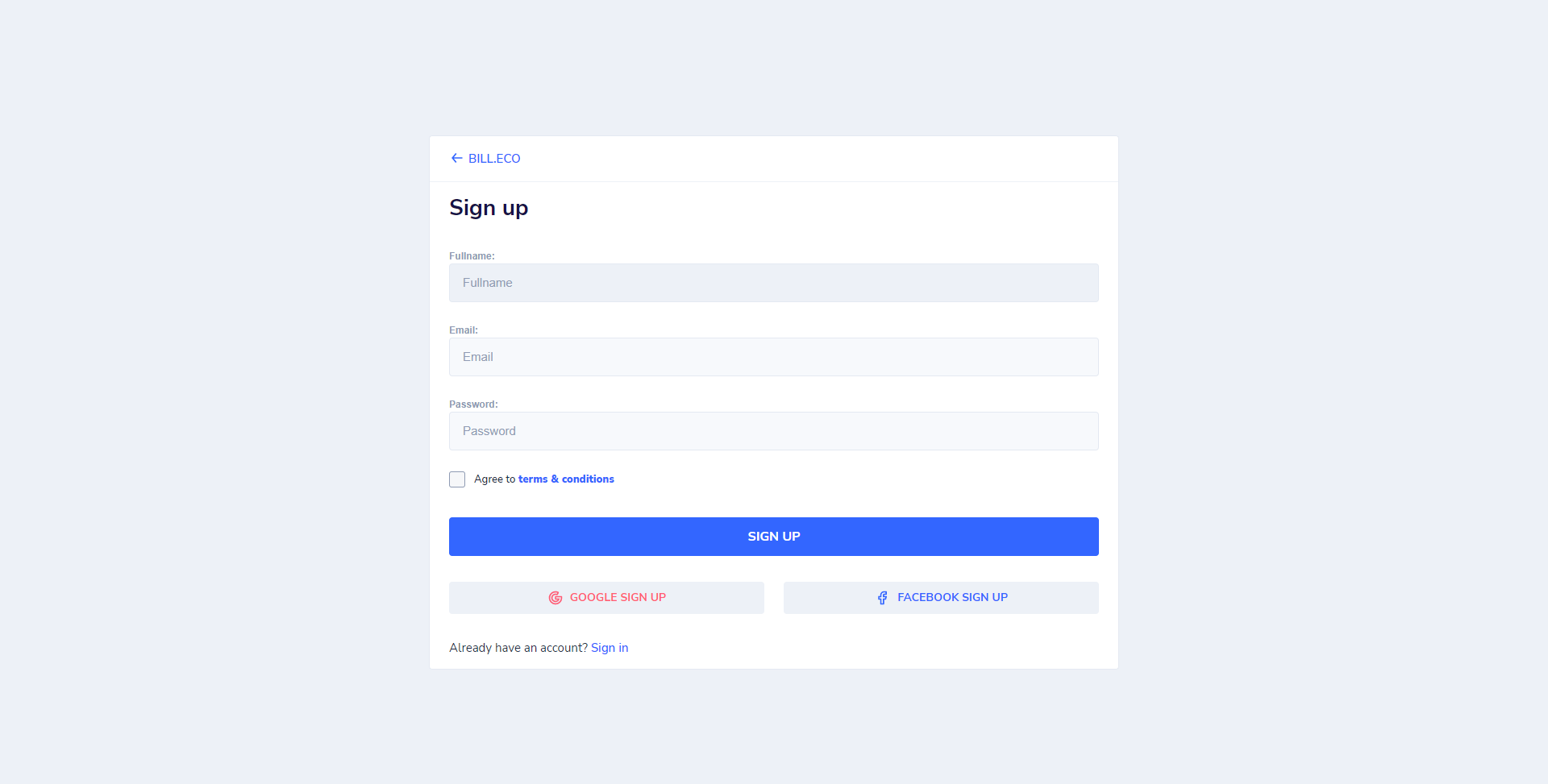
Task: Click GOOGLE SIGN UP
Action: pyautogui.click(x=606, y=597)
